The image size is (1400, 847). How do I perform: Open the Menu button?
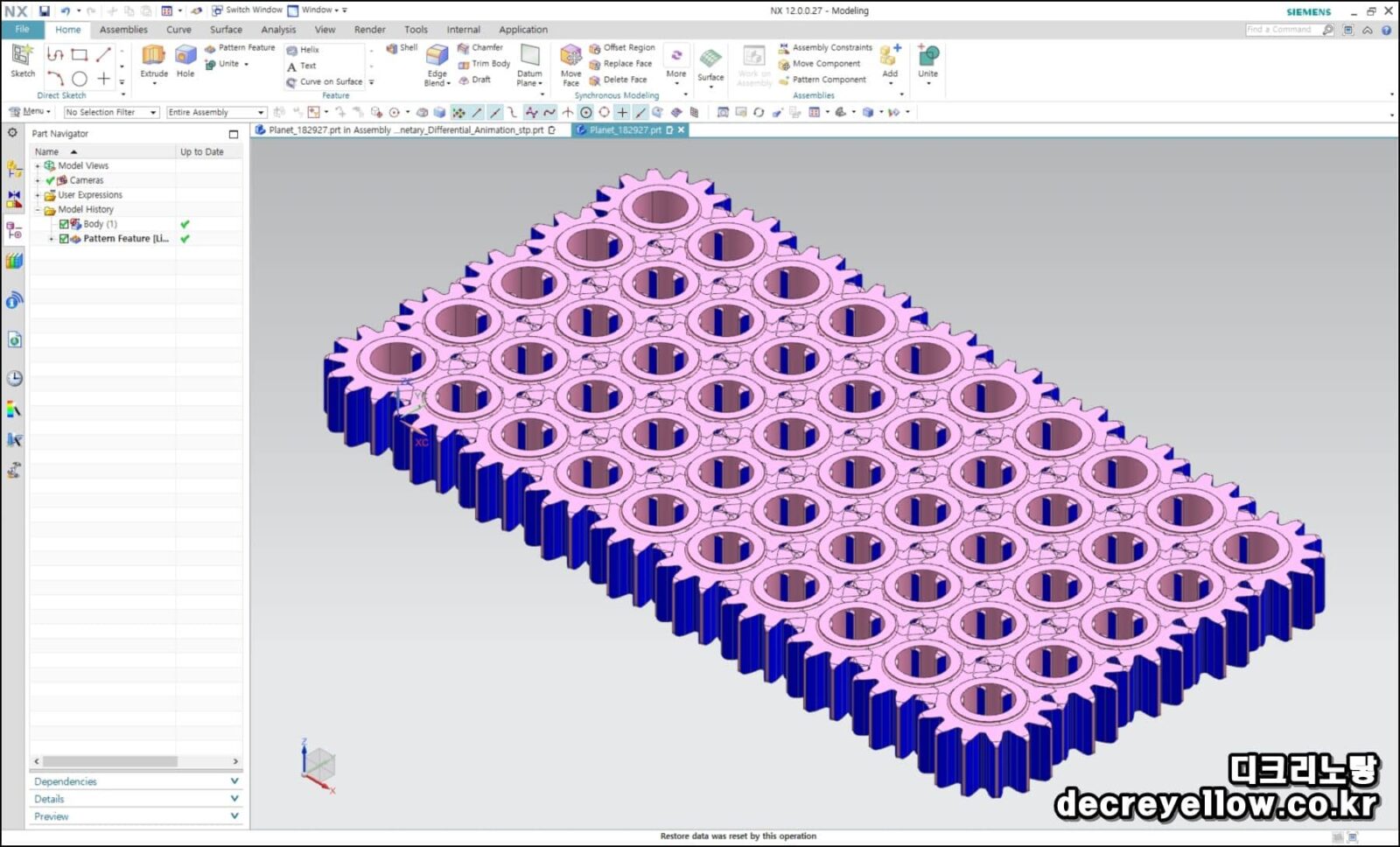tap(31, 112)
